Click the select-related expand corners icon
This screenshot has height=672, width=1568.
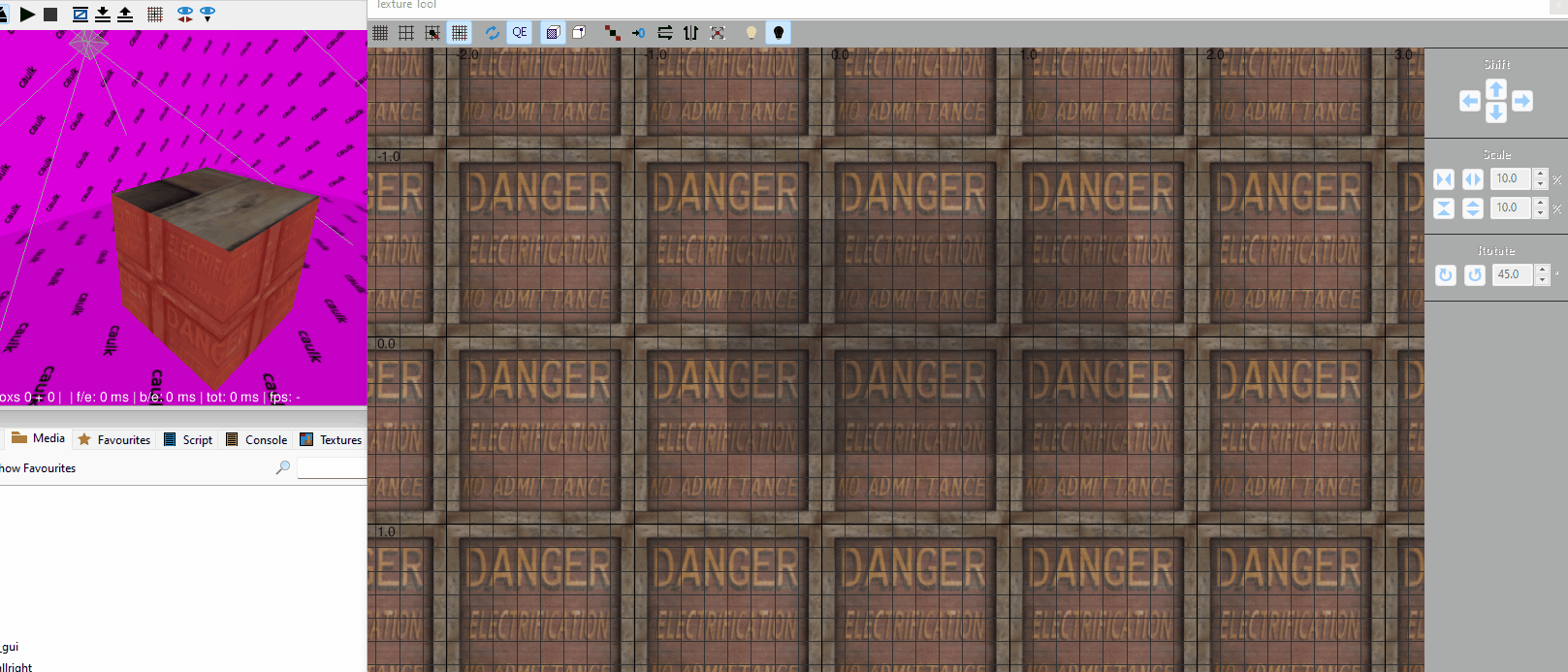[718, 33]
